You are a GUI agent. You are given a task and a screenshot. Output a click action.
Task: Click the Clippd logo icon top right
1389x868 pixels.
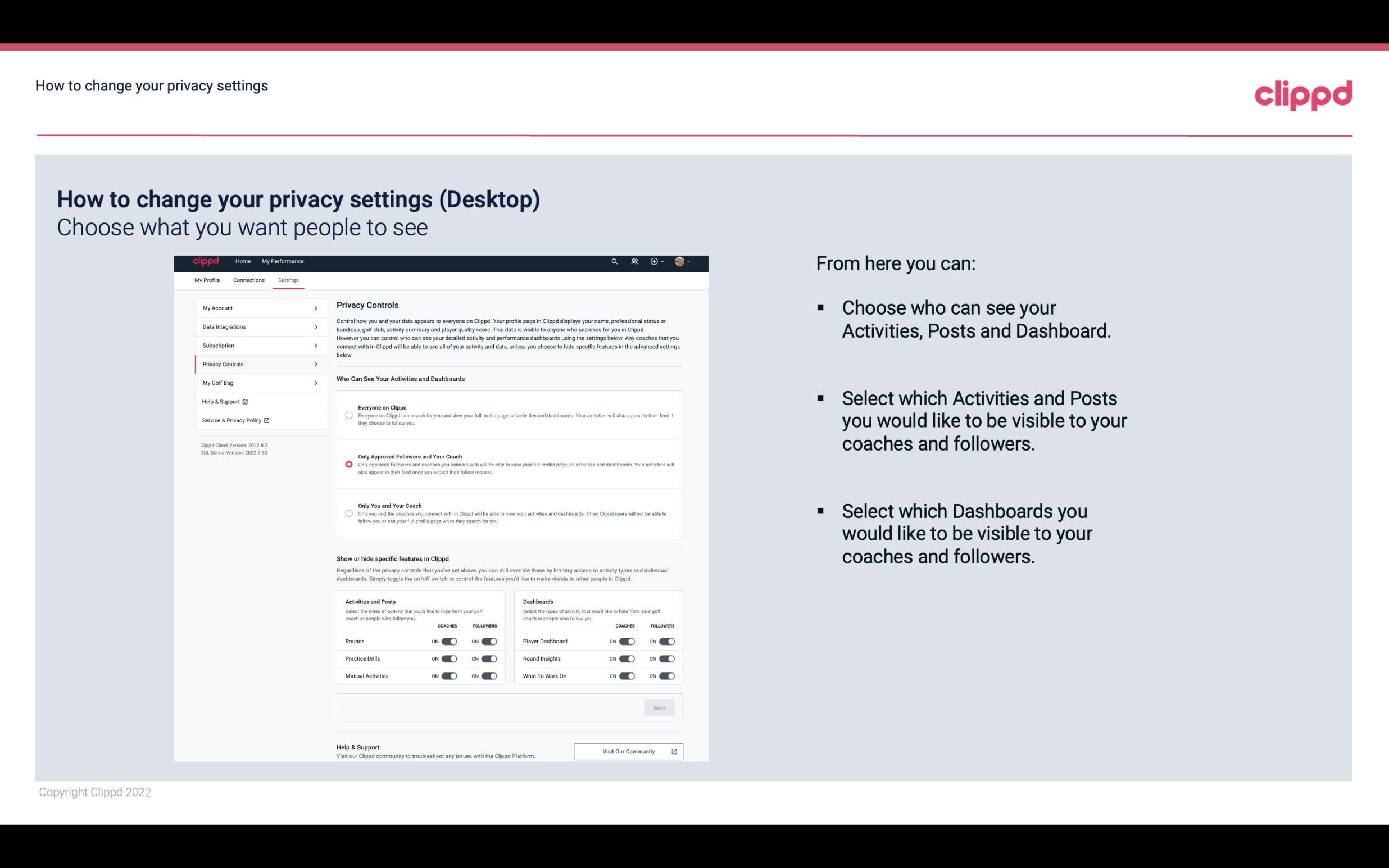[1303, 93]
